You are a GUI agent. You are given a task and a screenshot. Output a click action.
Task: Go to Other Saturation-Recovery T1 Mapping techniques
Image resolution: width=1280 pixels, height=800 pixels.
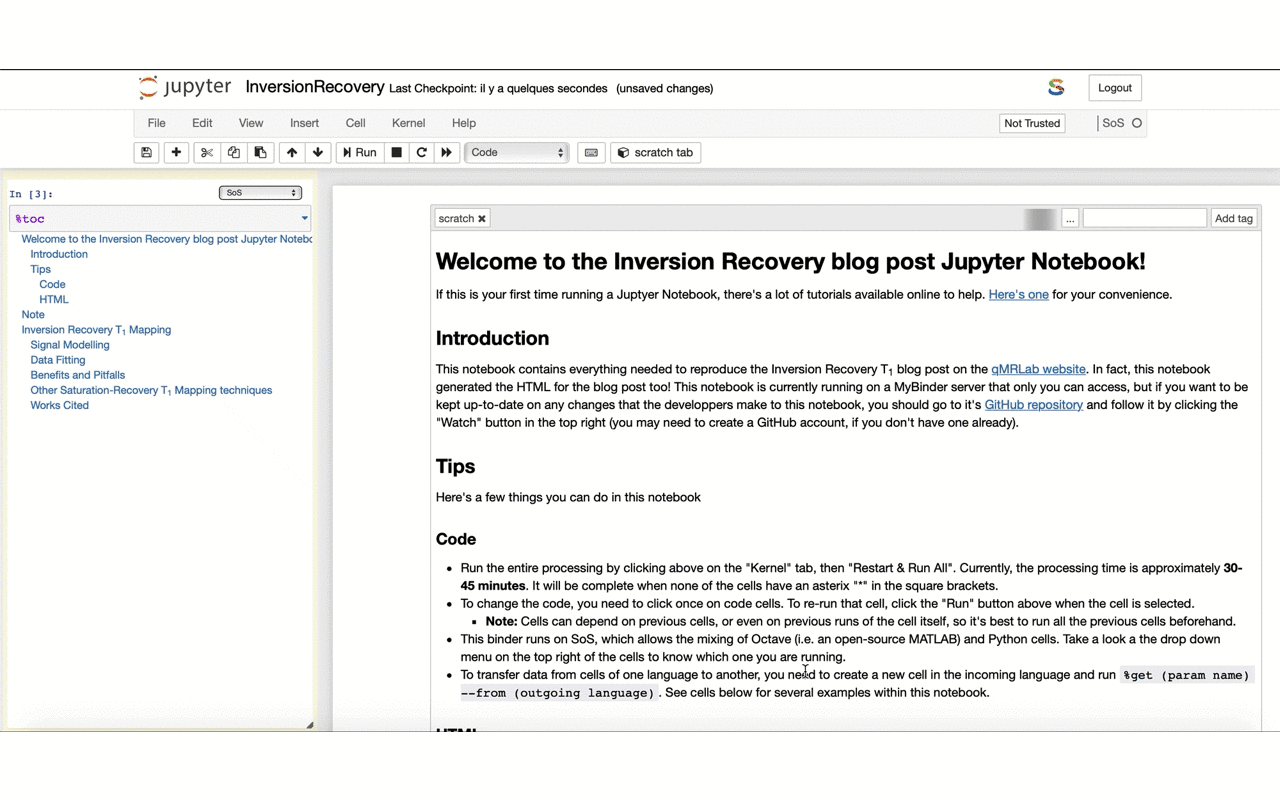(151, 390)
